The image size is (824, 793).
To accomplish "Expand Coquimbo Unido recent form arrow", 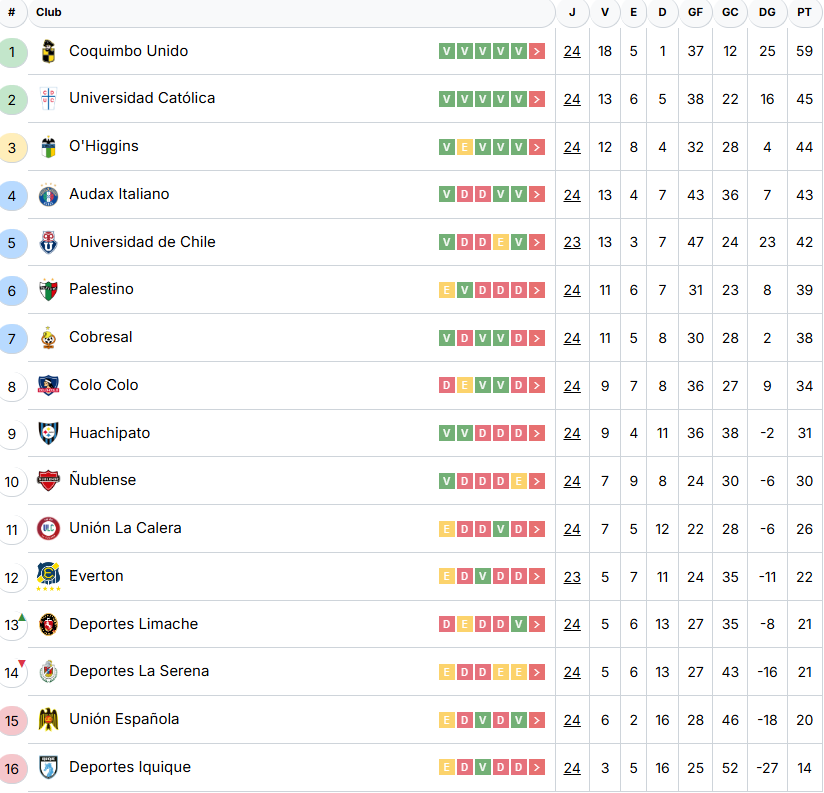I will (538, 51).
